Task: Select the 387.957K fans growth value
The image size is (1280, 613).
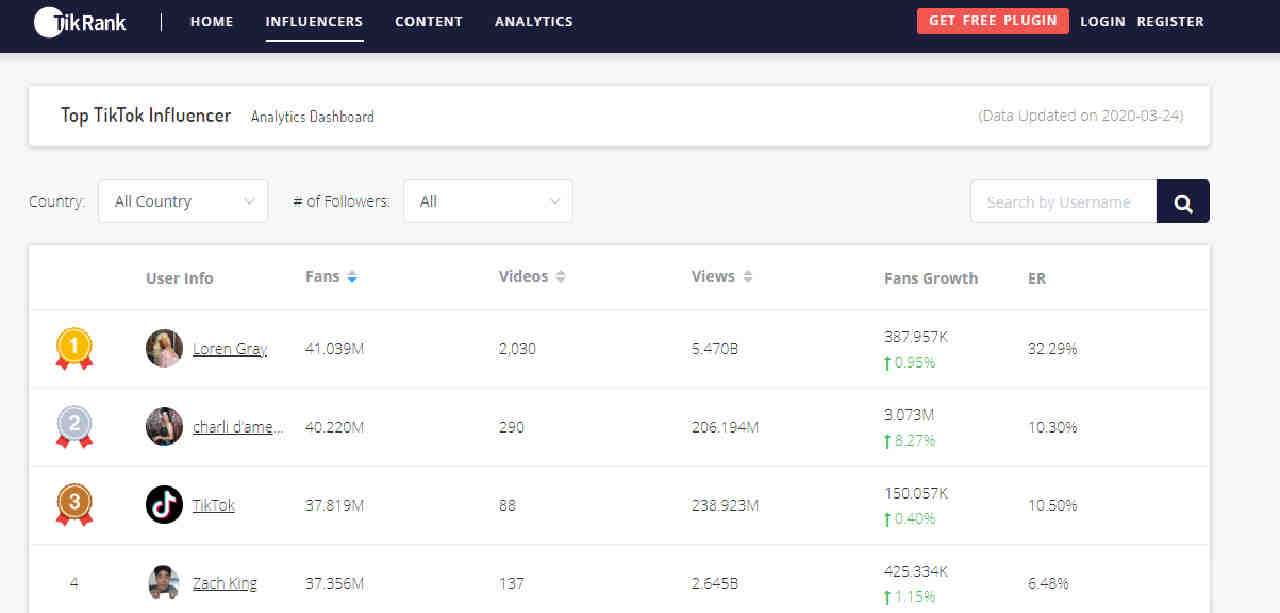Action: (916, 337)
